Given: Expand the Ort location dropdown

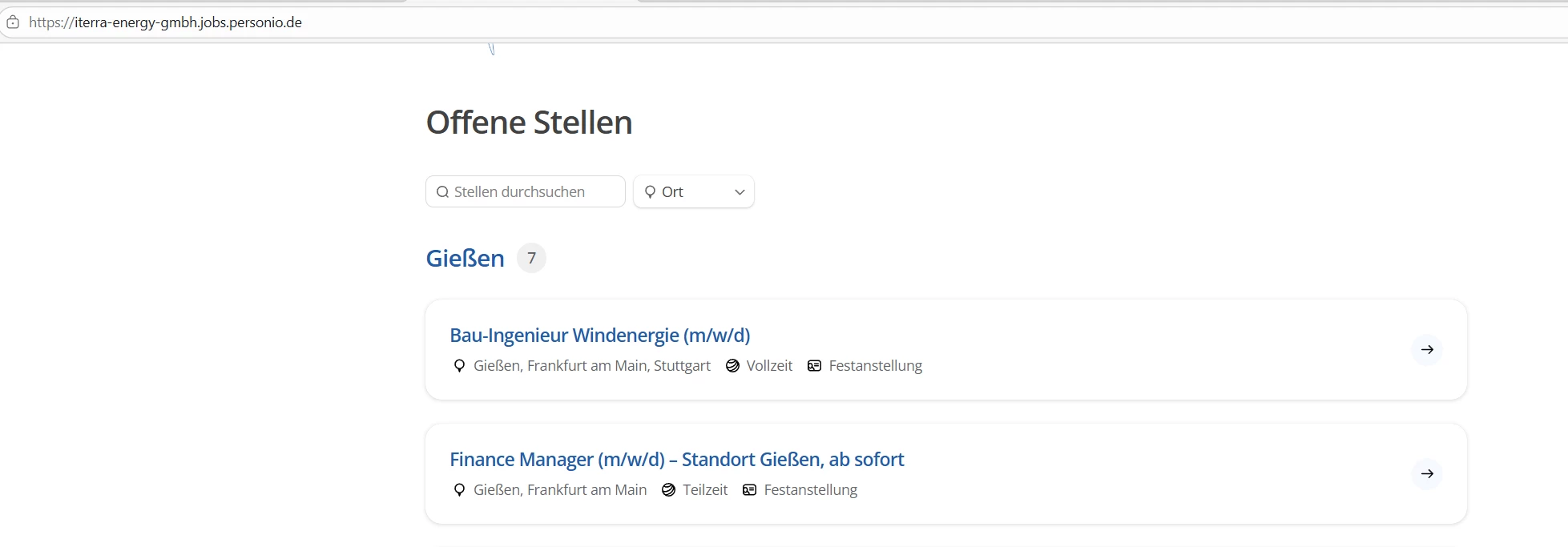Looking at the screenshot, I should click(x=693, y=192).
